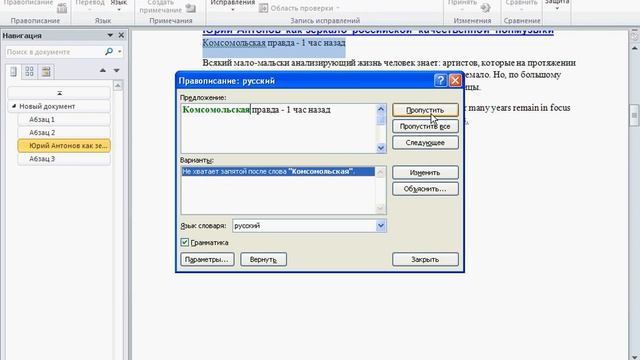Click the Юрий Антонов headline link in document
640x360 pixels.
[x=378, y=31]
